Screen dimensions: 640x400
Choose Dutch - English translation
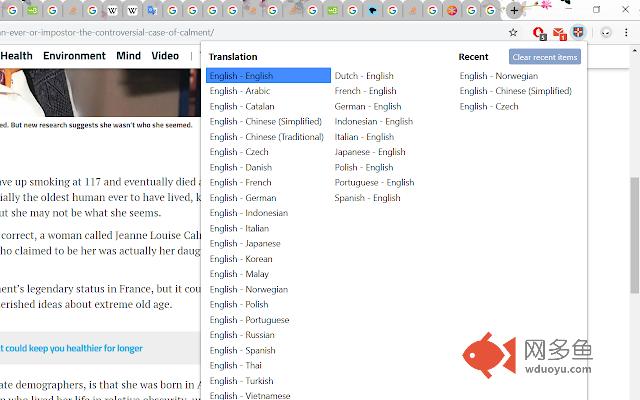(364, 76)
